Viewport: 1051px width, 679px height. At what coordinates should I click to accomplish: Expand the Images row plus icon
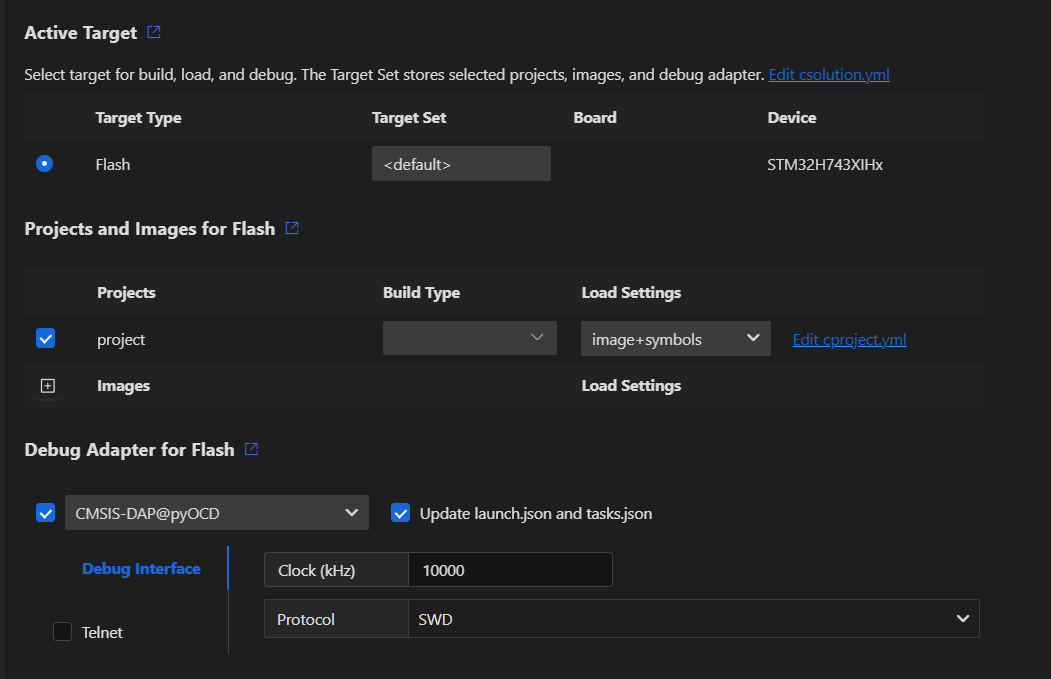[x=47, y=386]
